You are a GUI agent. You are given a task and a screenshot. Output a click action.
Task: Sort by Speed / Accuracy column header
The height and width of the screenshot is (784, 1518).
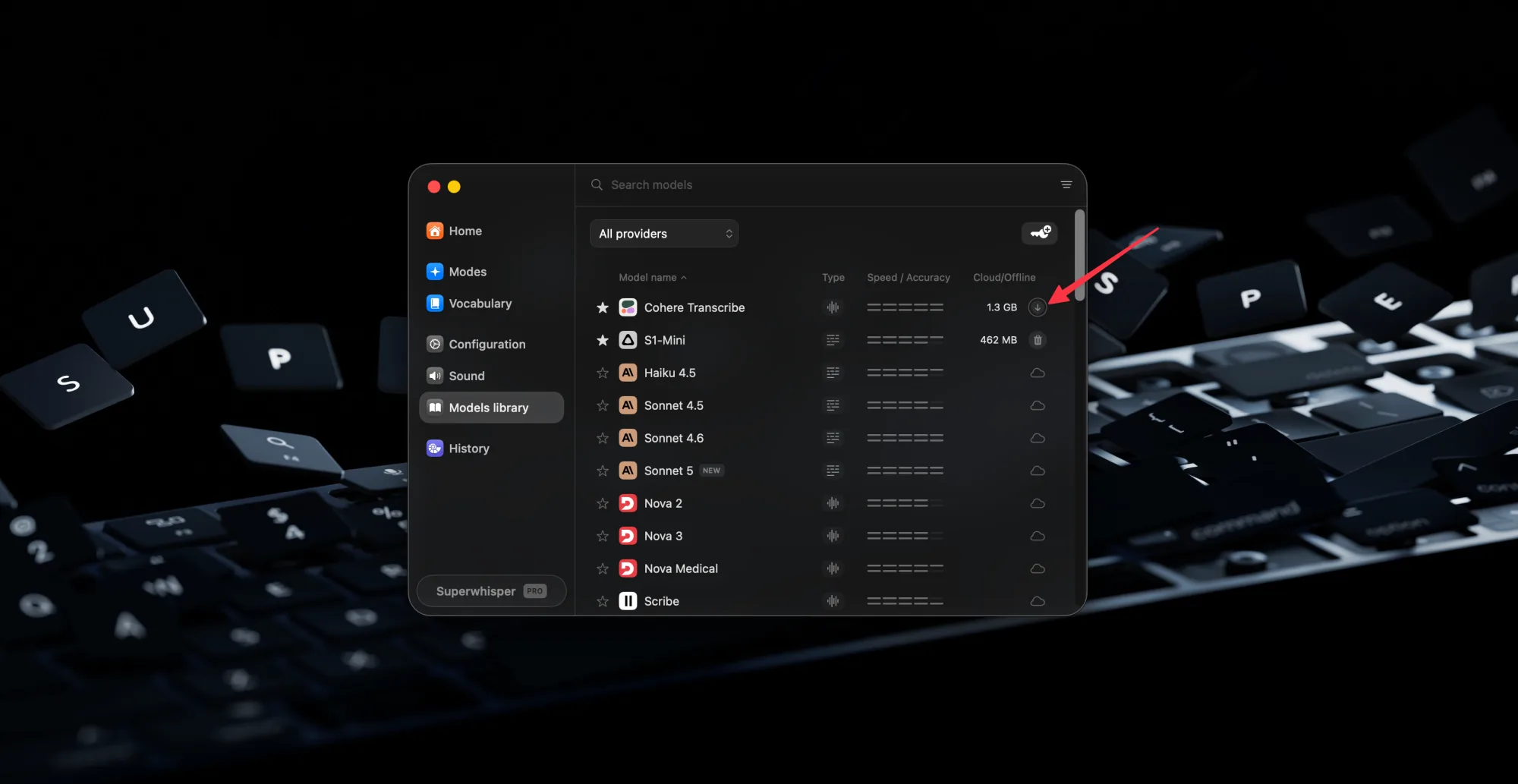point(909,278)
